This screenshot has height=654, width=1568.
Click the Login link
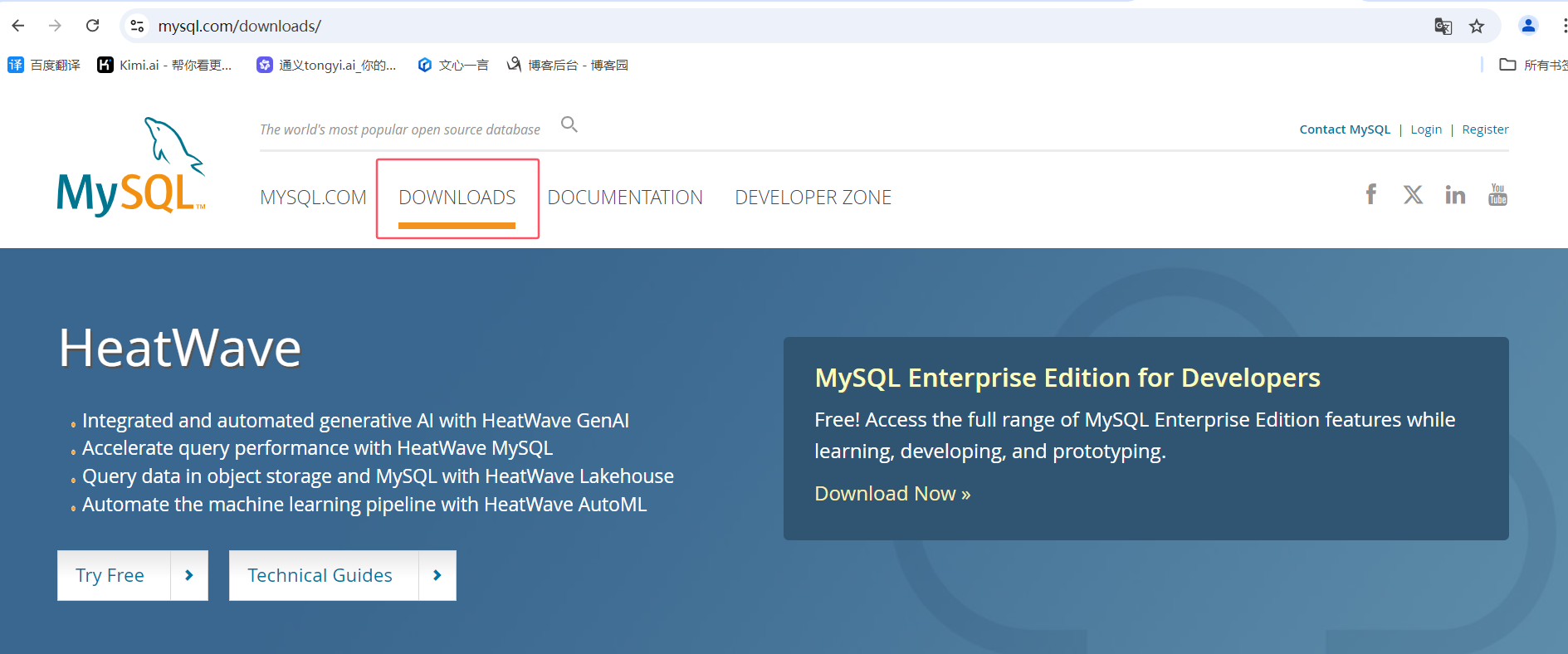(x=1426, y=129)
